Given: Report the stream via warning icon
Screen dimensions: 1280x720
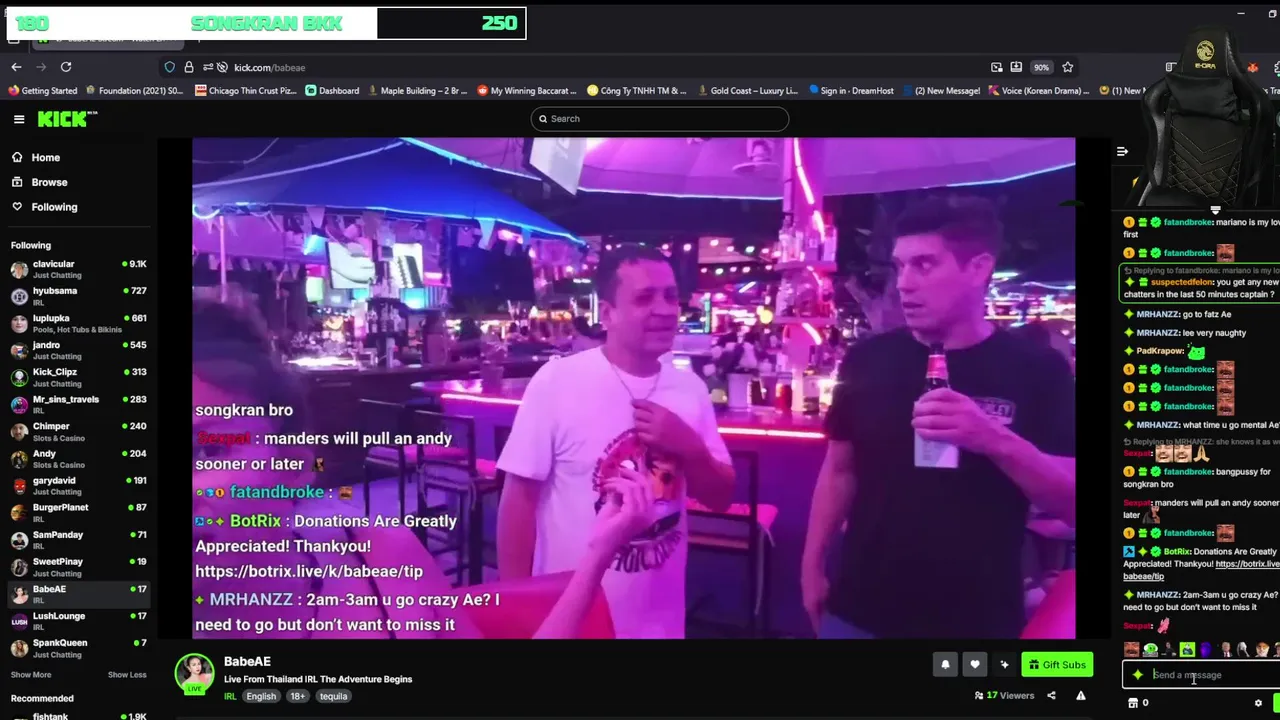Looking at the screenshot, I should tap(1081, 695).
